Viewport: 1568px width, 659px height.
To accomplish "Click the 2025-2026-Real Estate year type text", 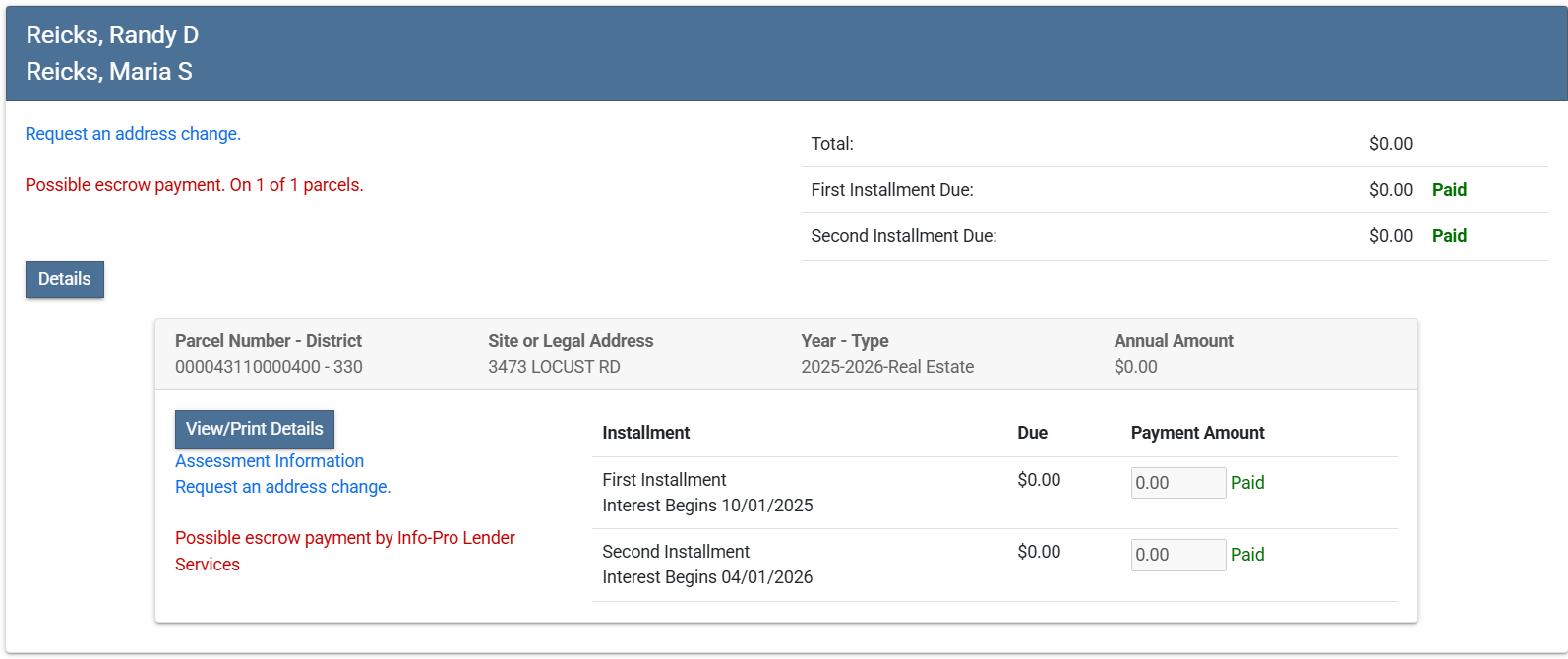I will (x=887, y=367).
